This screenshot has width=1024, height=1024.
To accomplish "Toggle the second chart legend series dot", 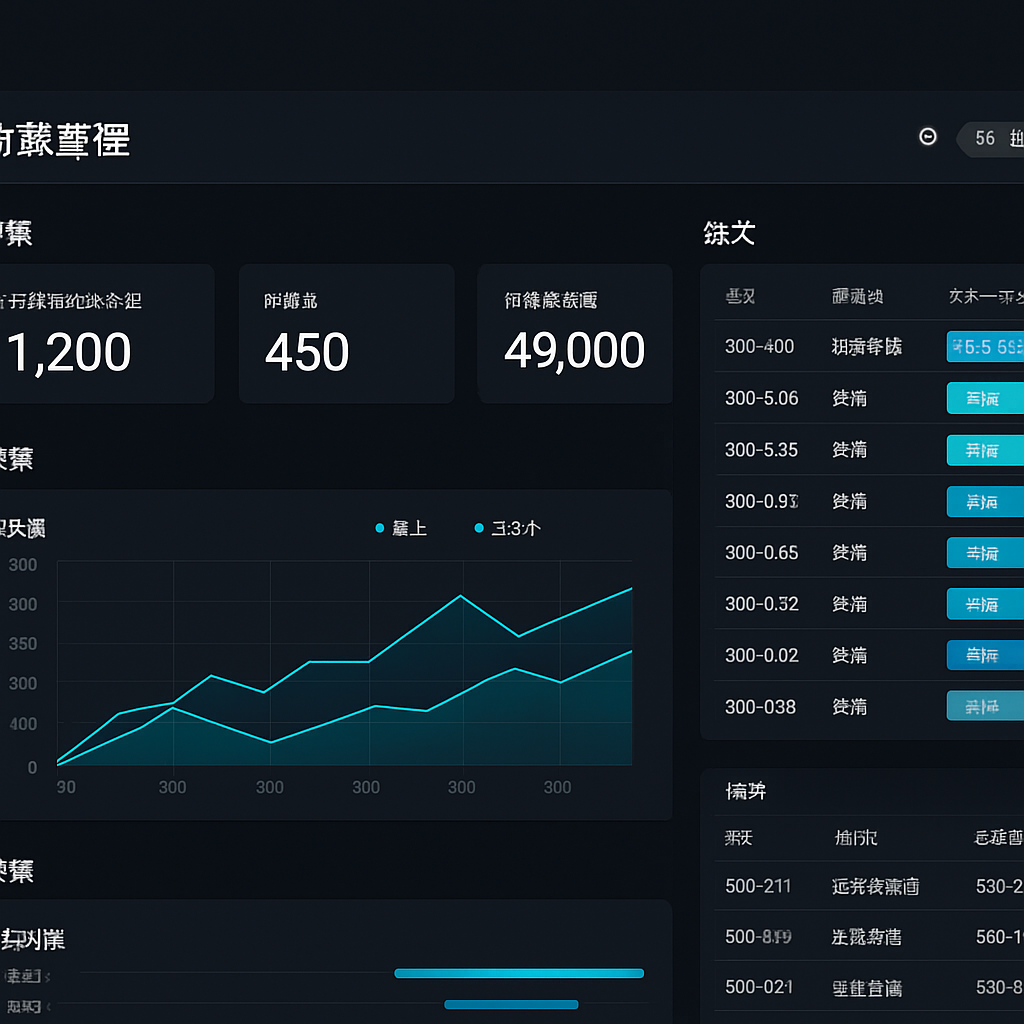I will pyautogui.click(x=479, y=528).
